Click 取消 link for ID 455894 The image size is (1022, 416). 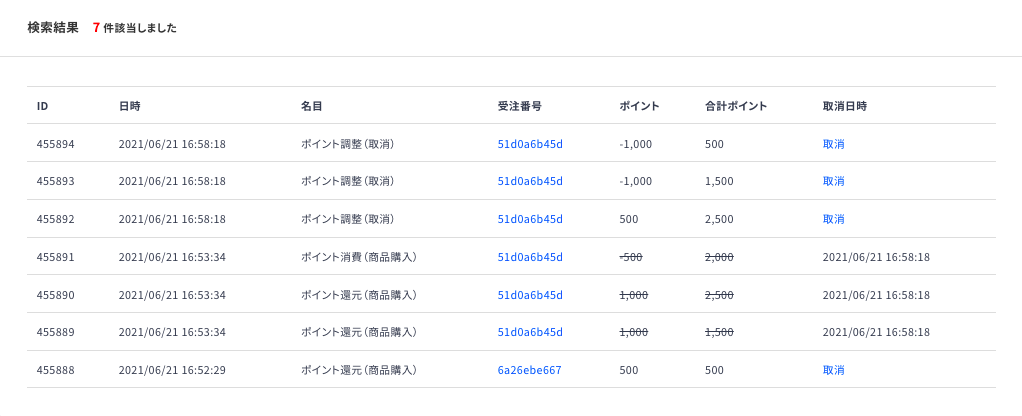834,144
